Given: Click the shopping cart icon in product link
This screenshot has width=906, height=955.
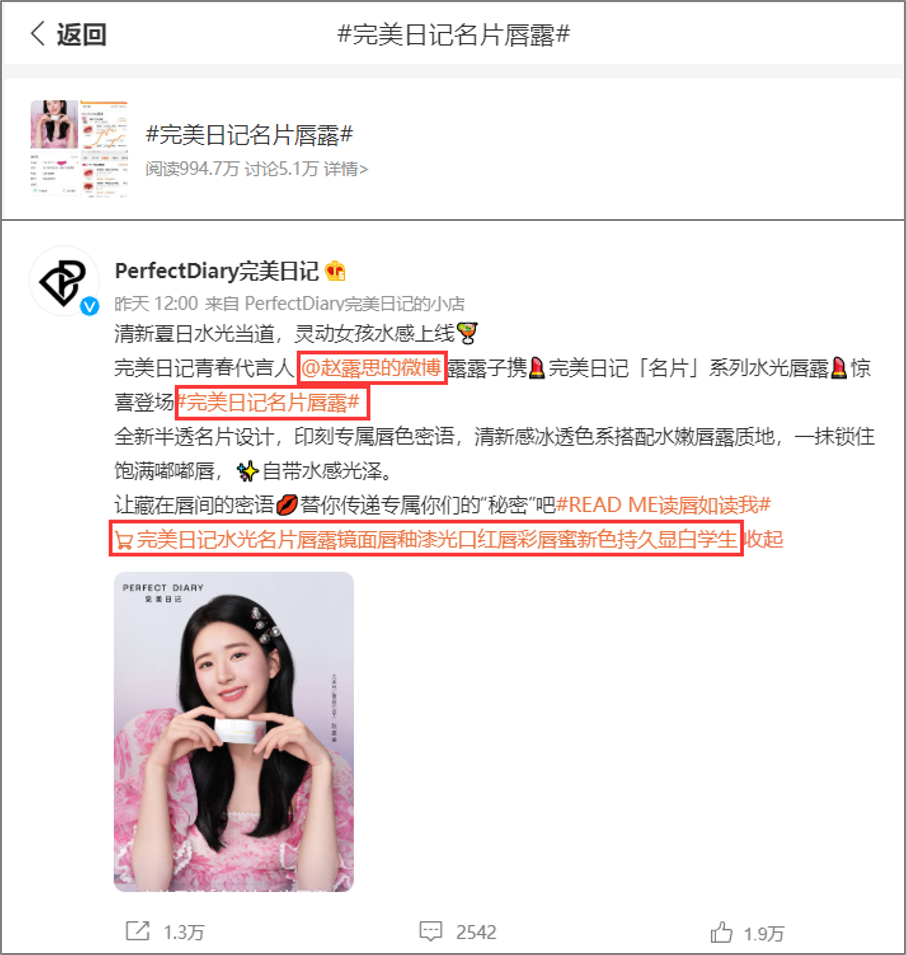Looking at the screenshot, I should click(x=123, y=540).
